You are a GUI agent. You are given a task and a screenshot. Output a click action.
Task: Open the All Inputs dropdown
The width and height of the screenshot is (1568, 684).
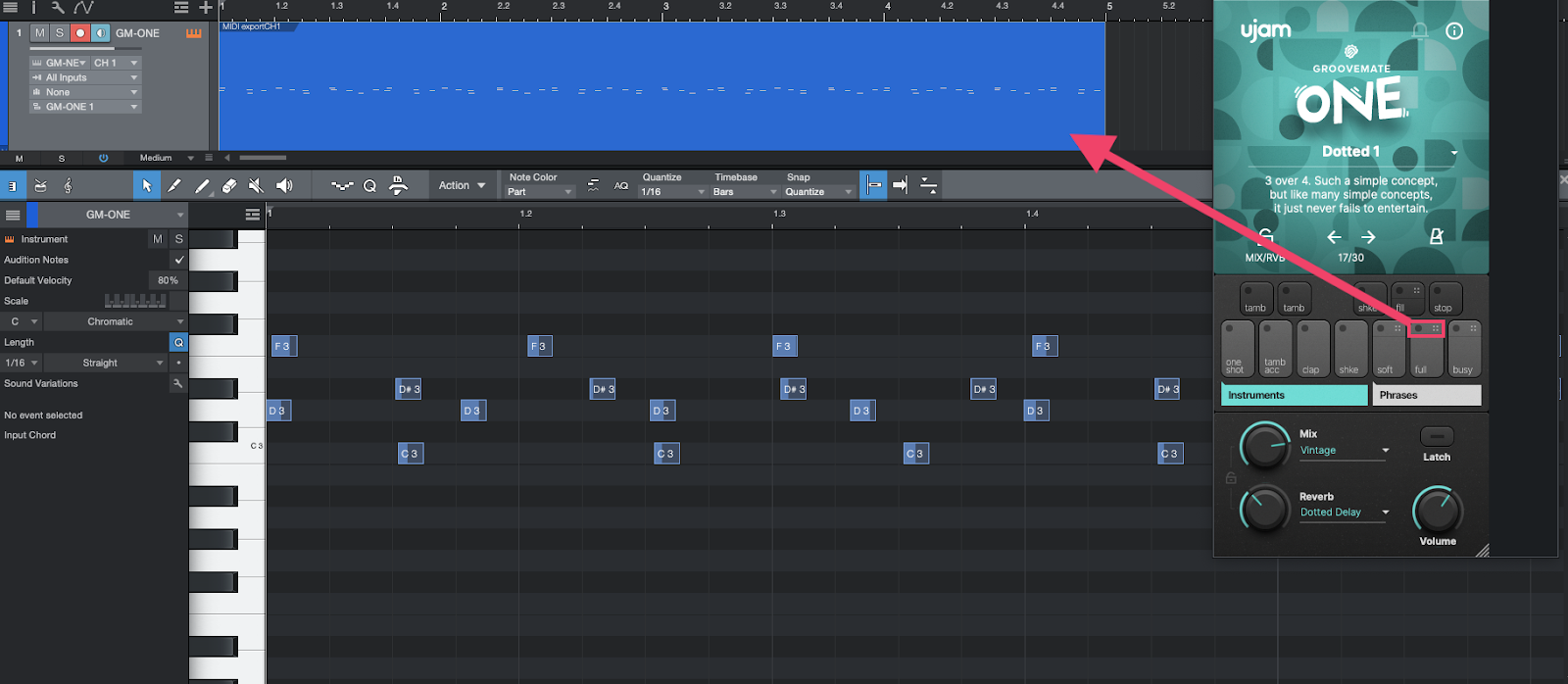pyautogui.click(x=86, y=77)
